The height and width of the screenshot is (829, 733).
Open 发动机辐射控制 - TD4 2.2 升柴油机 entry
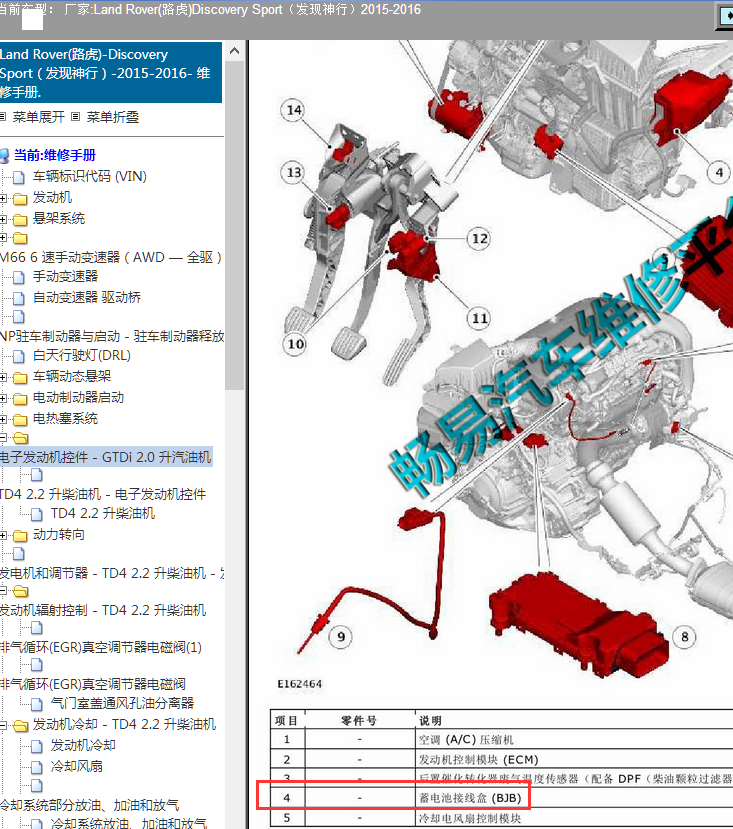click(103, 610)
